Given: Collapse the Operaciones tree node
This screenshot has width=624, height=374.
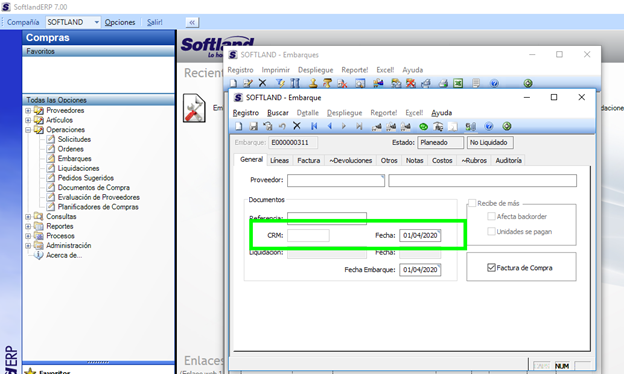Looking at the screenshot, I should tap(28, 130).
